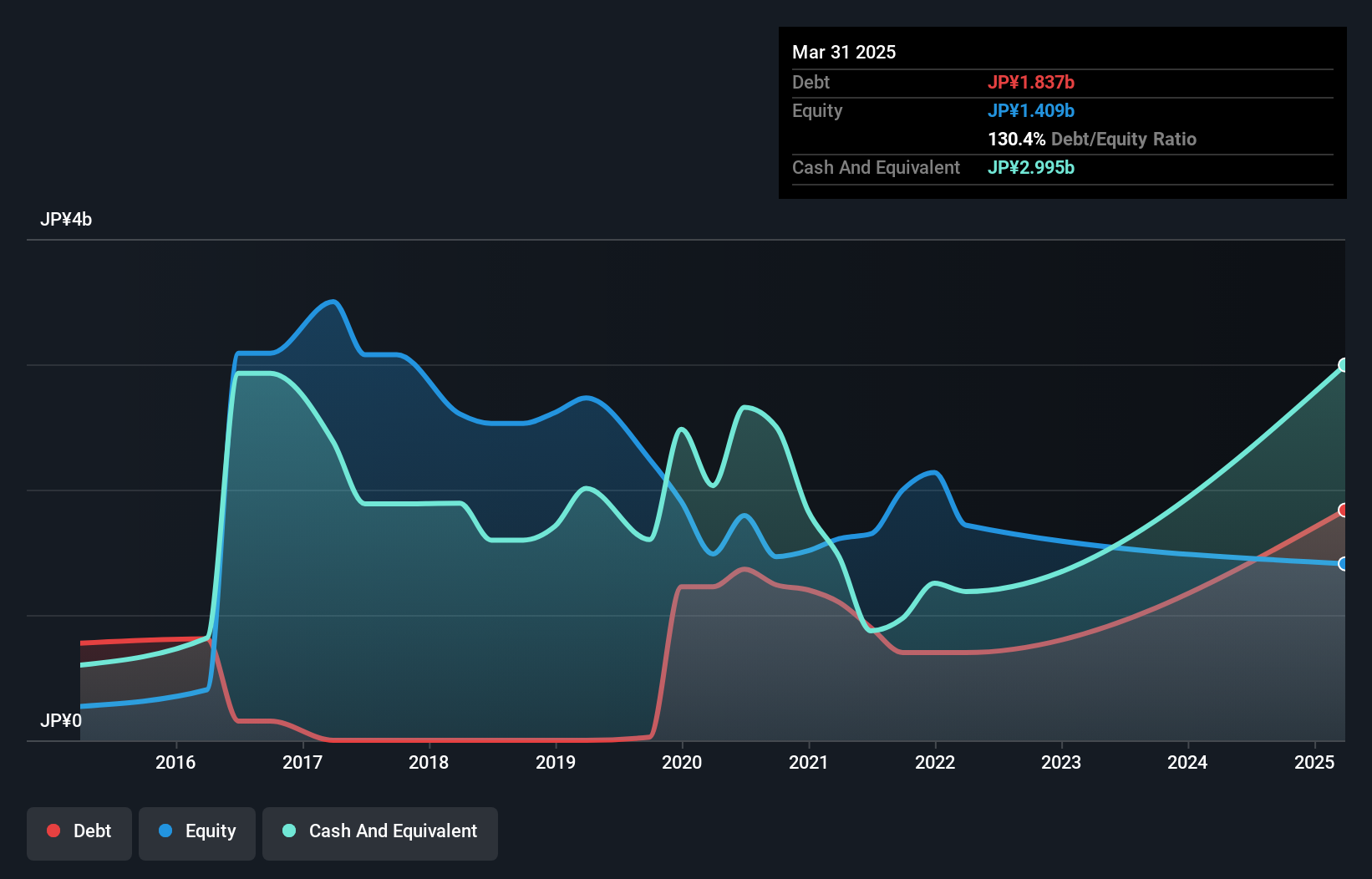
Task: Click the 2016 x-axis label
Action: (x=175, y=762)
